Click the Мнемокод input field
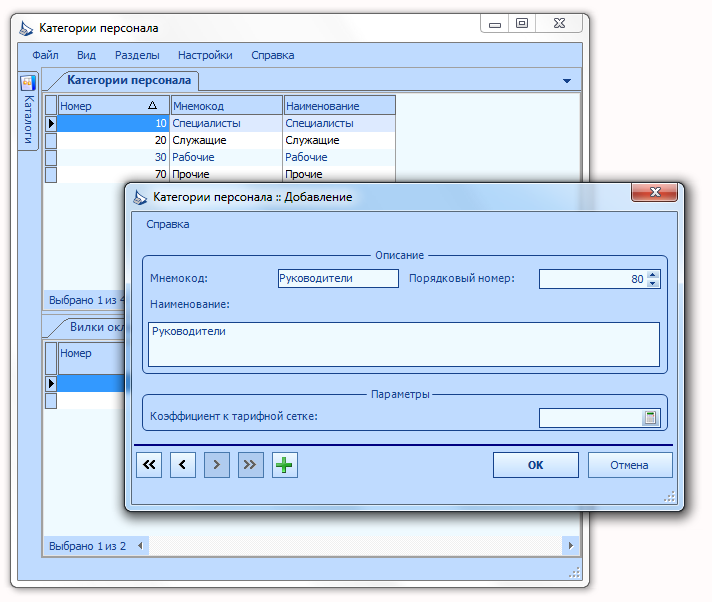712x602 pixels. pos(338,278)
